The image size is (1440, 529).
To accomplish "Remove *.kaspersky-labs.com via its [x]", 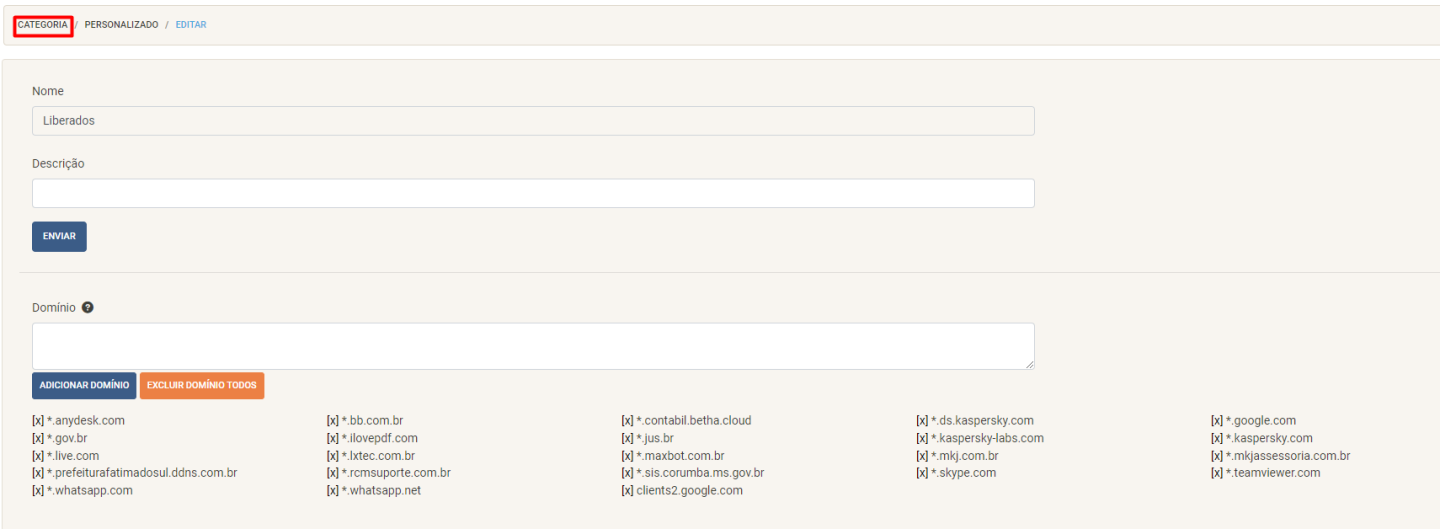I will click(922, 439).
